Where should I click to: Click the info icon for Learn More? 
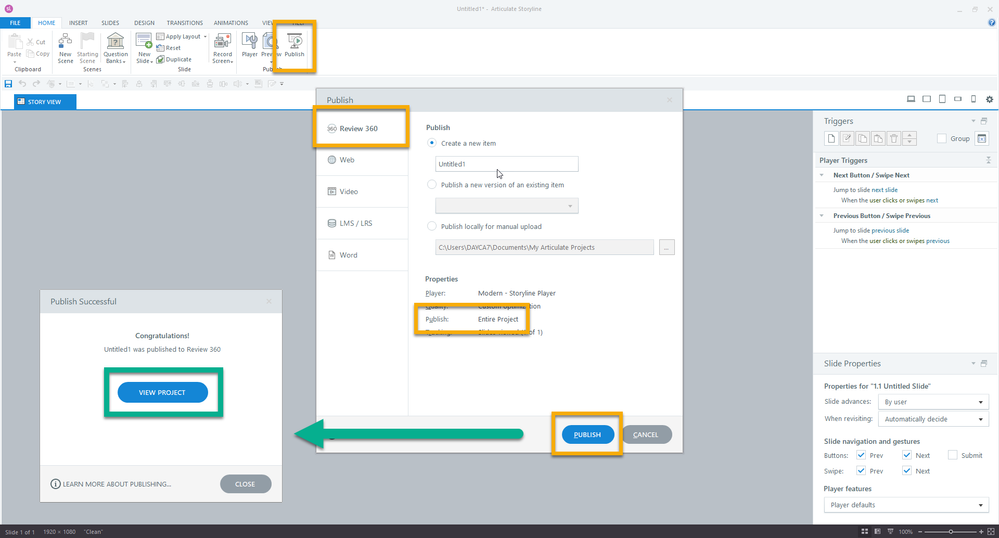coord(55,484)
